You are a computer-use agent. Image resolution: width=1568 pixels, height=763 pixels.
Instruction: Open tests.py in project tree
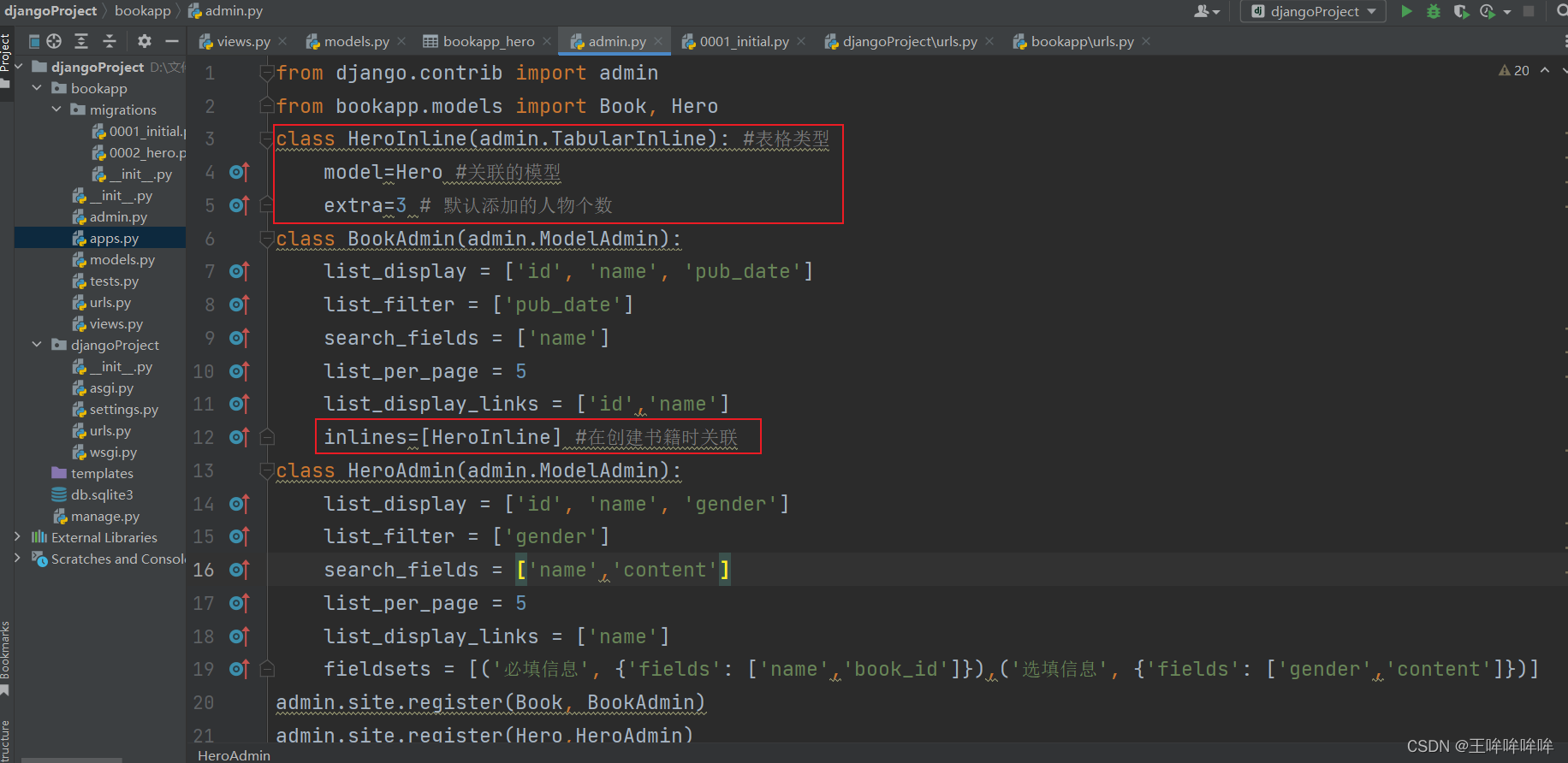pyautogui.click(x=105, y=281)
